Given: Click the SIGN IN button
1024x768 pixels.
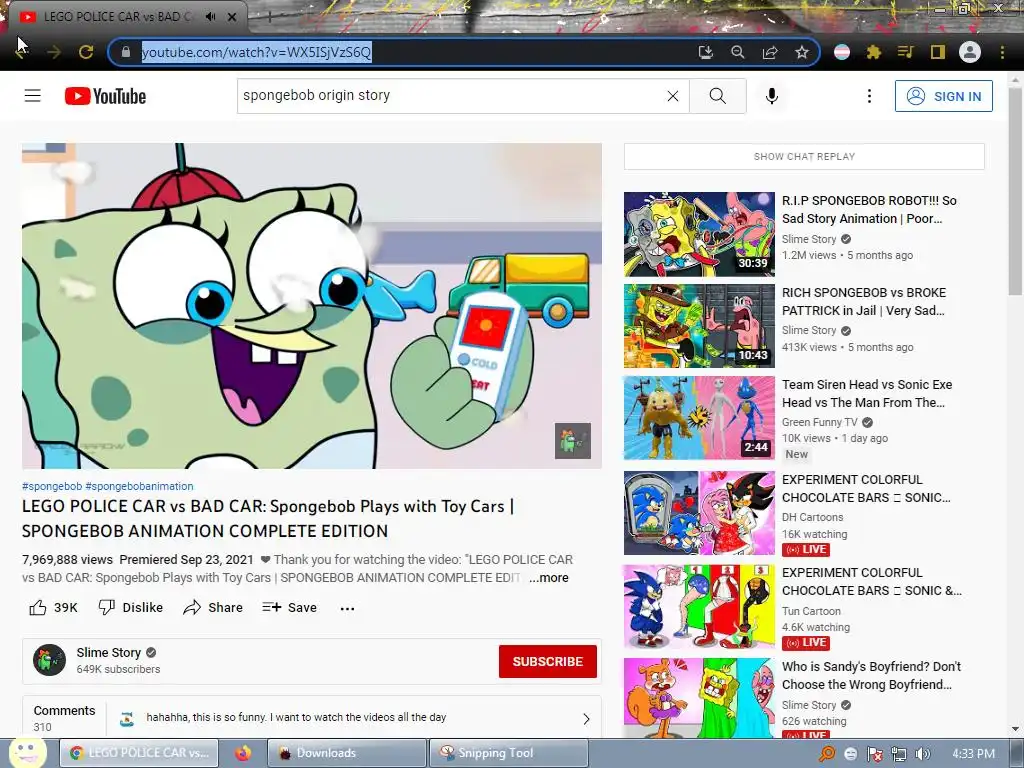Looking at the screenshot, I should (x=943, y=96).
